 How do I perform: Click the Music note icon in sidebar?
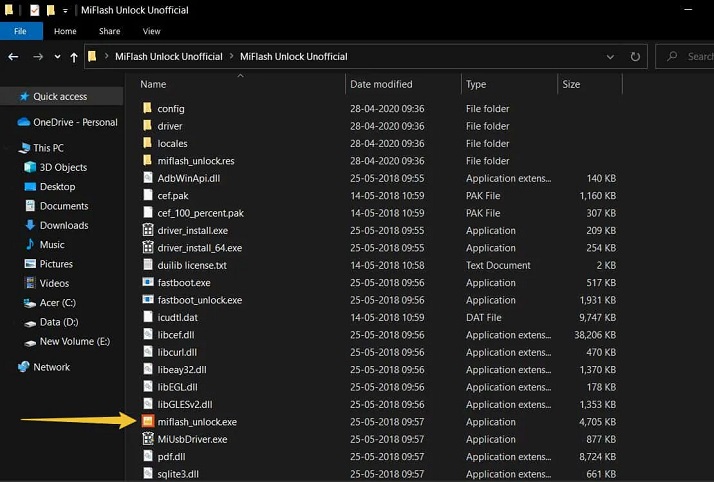pyautogui.click(x=30, y=244)
